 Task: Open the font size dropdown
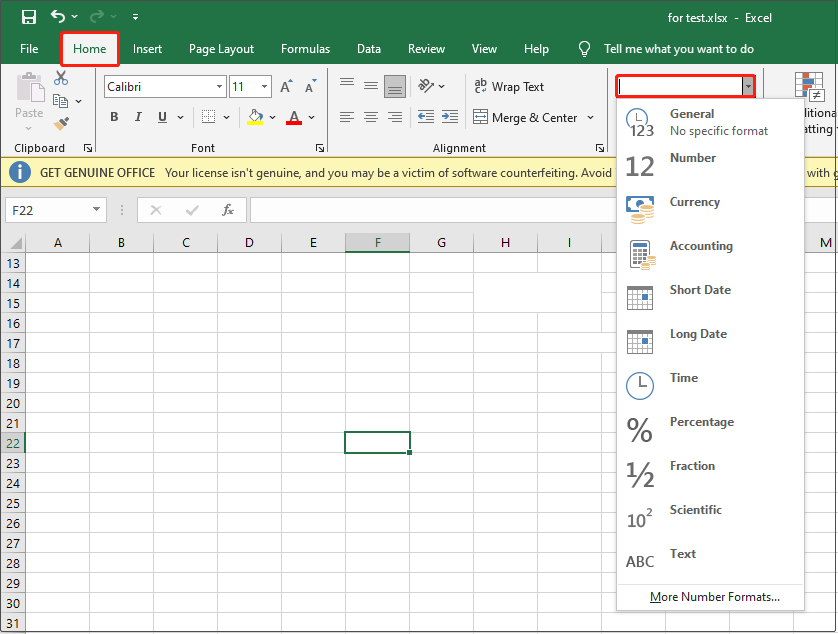[x=266, y=86]
